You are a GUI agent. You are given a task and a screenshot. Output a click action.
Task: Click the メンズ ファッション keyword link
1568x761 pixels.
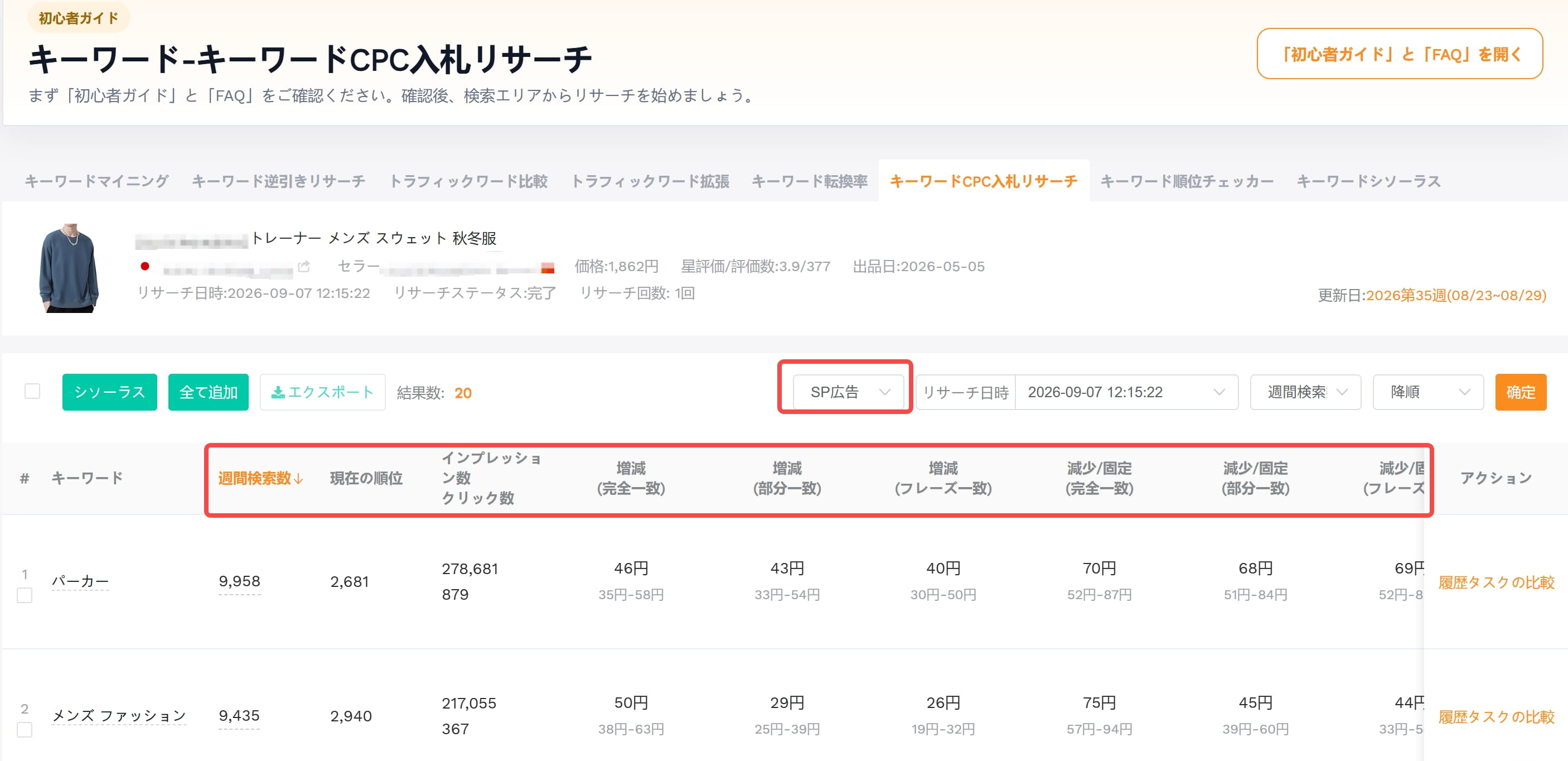click(x=119, y=715)
